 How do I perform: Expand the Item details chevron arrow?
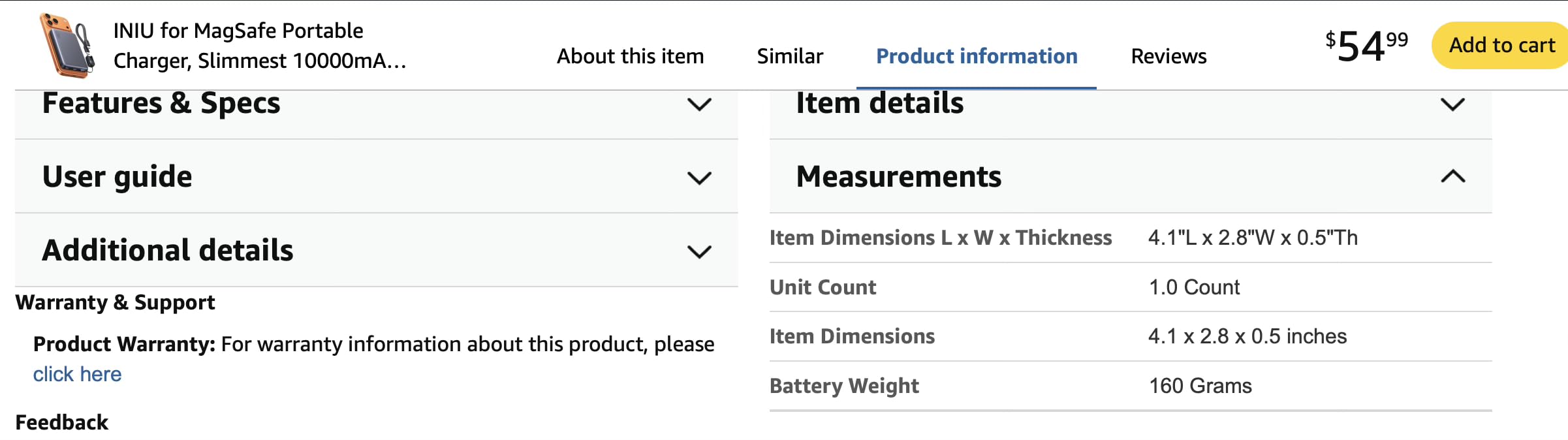click(1452, 104)
